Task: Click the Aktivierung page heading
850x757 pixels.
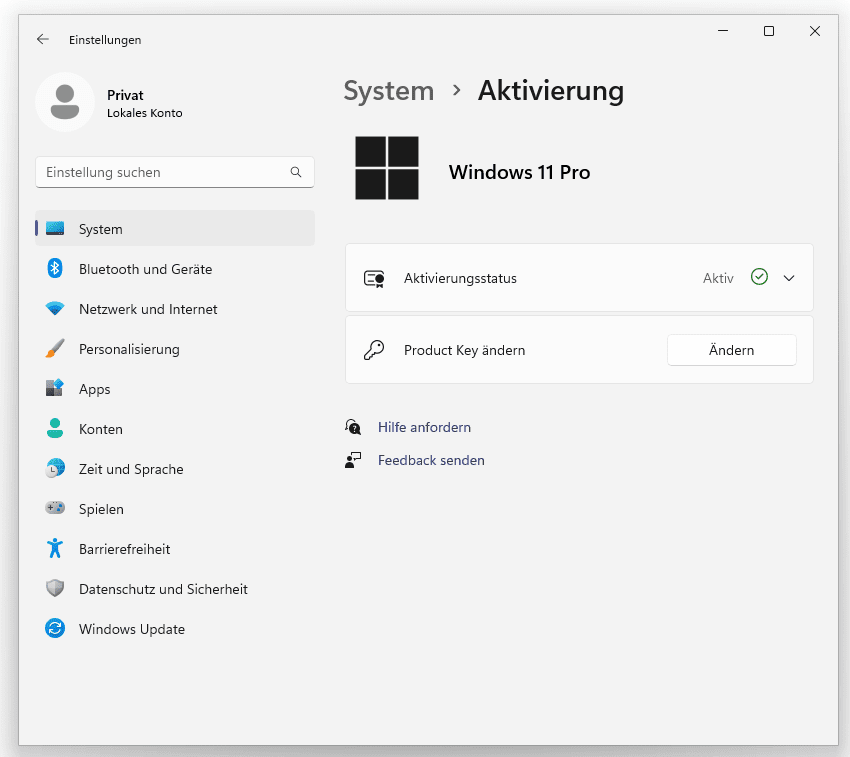Action: (551, 91)
